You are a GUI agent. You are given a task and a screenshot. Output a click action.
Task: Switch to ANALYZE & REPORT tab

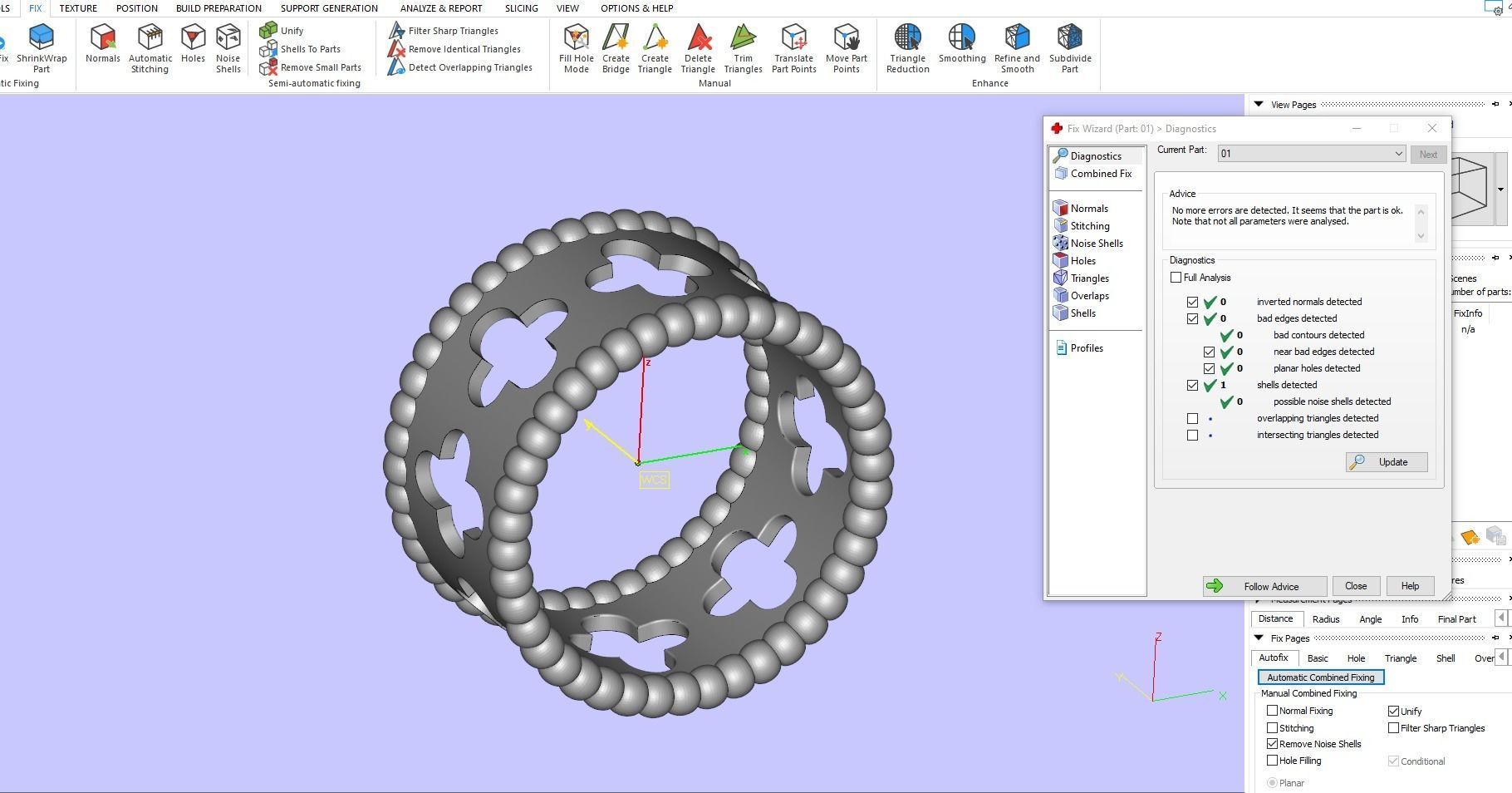[x=441, y=8]
